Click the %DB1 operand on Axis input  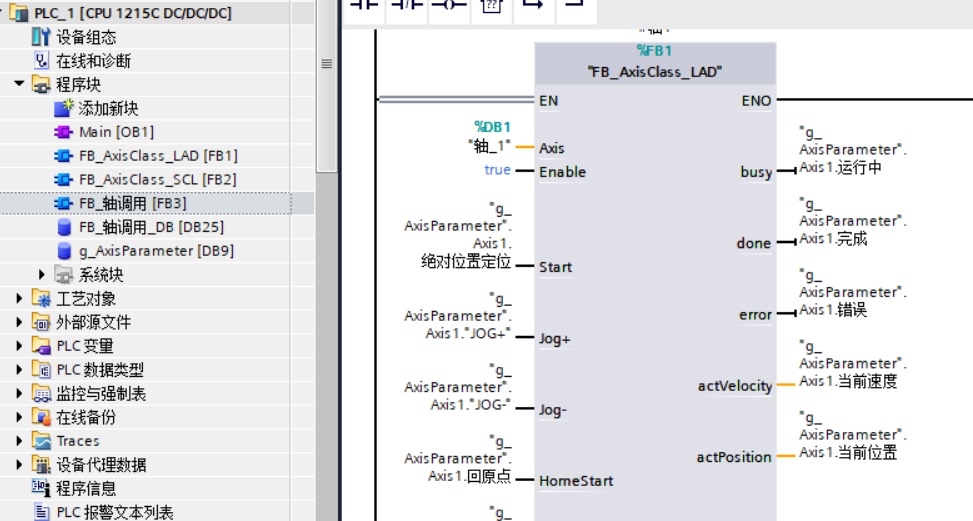click(493, 127)
